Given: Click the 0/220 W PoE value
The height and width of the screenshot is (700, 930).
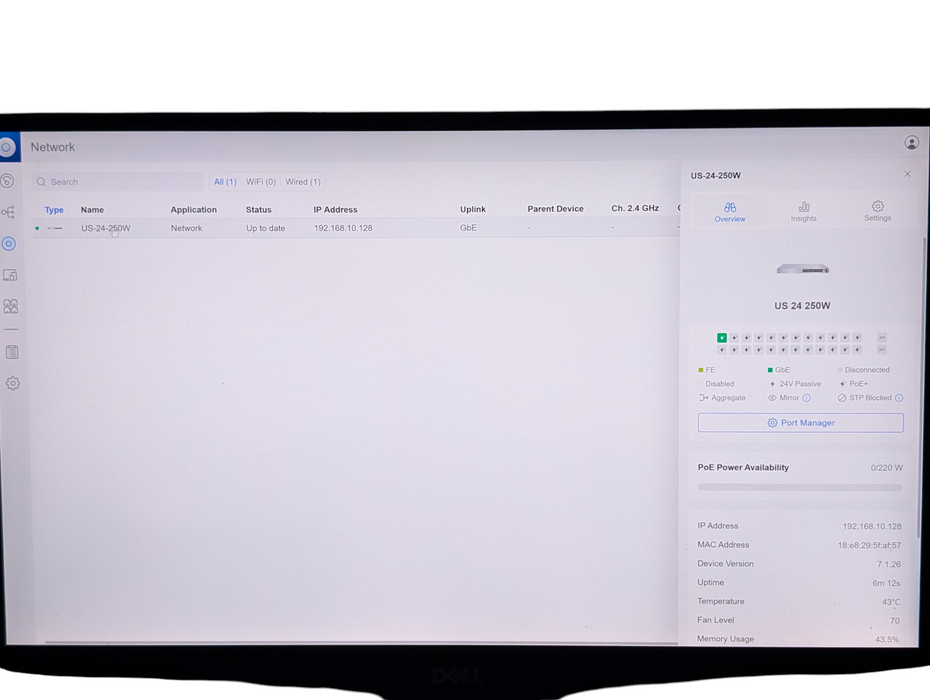Looking at the screenshot, I should click(887, 468).
